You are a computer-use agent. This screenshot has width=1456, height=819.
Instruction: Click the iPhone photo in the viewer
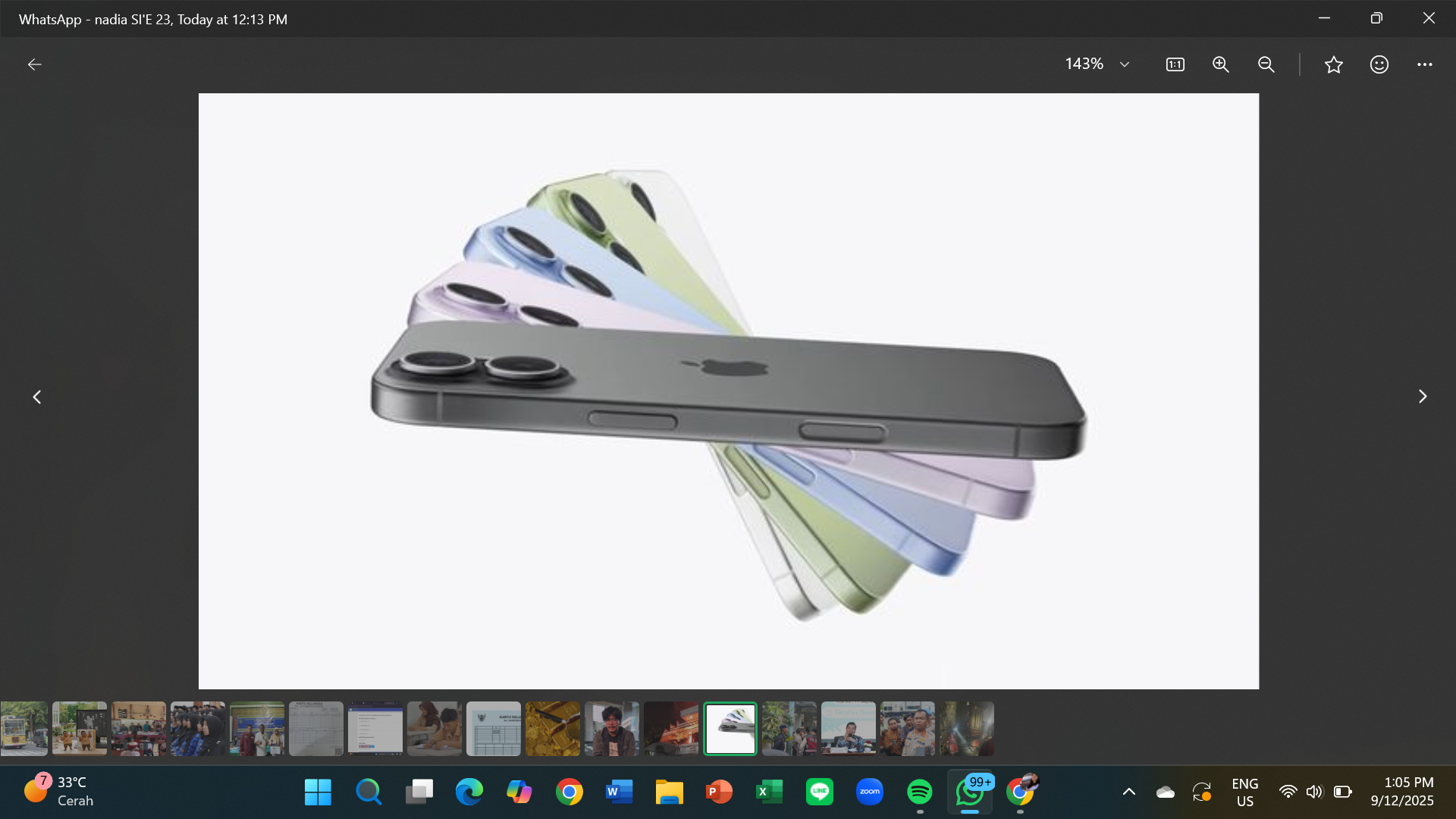(x=729, y=391)
